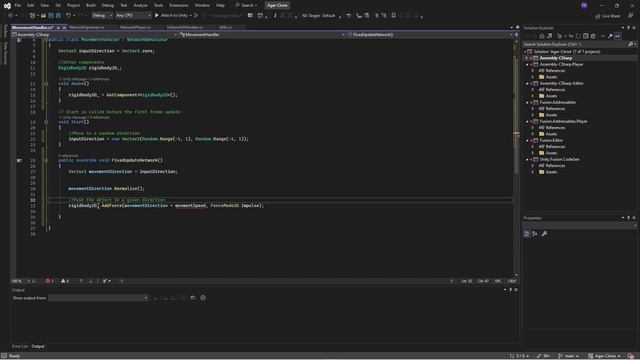Expand the Assembly-CSharp project node
Viewport: 640px width, 360px height.
(527, 58)
